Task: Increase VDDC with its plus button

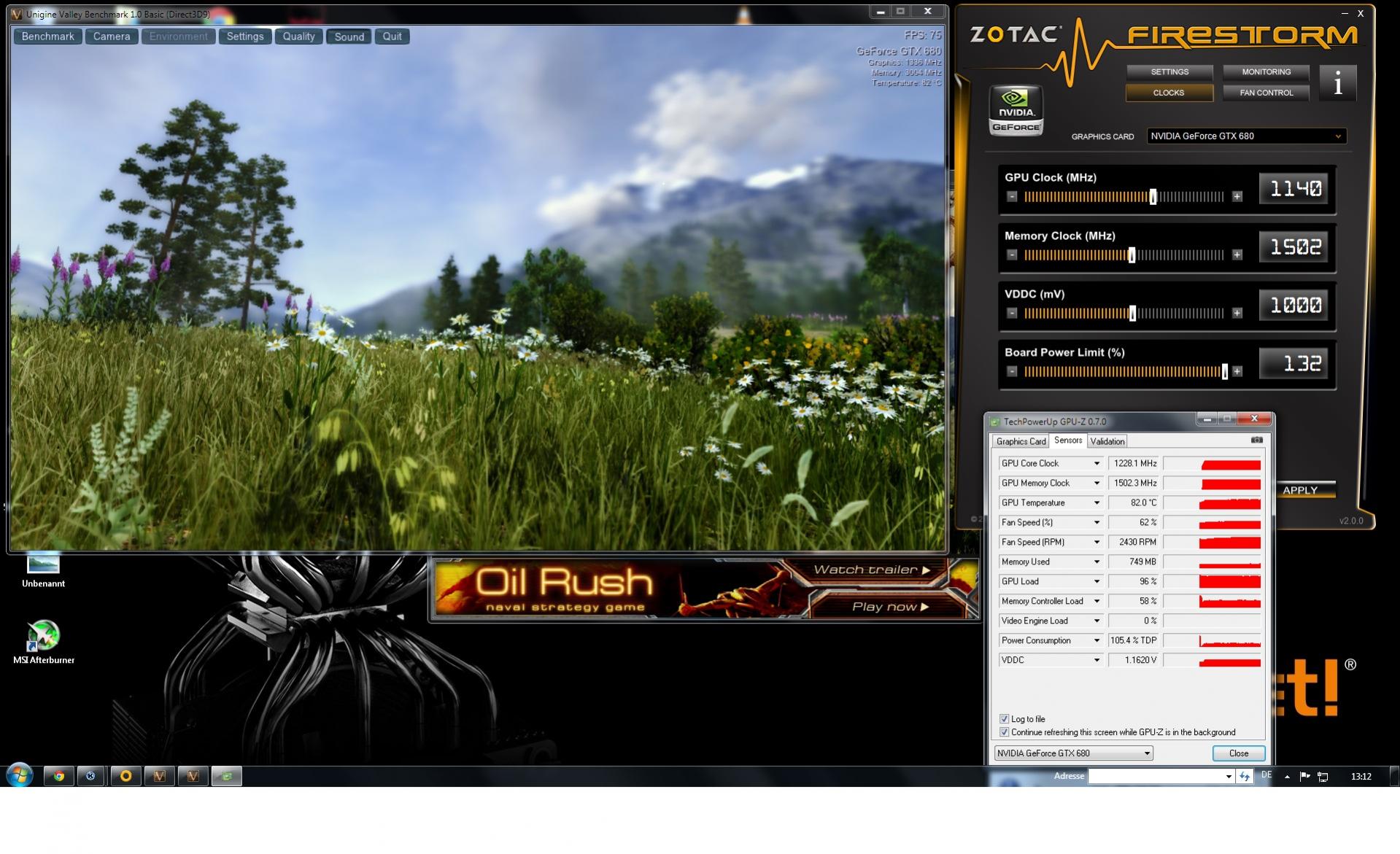Action: click(x=1237, y=314)
